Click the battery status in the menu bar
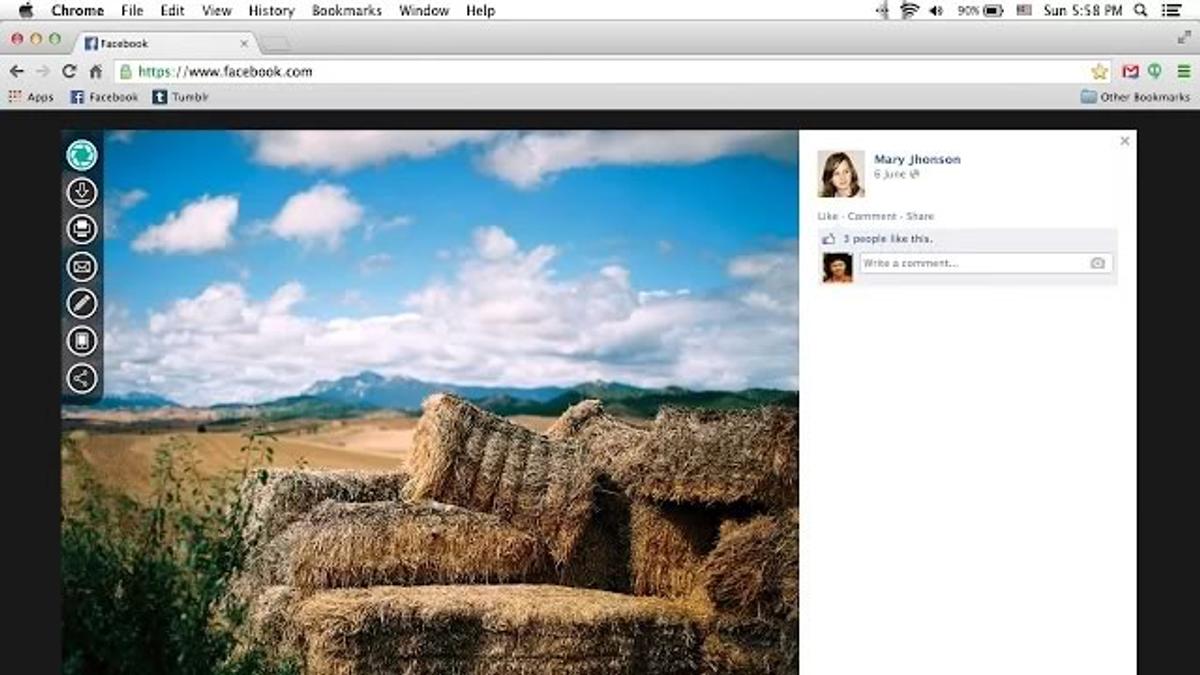Viewport: 1200px width, 675px height. pyautogui.click(x=980, y=10)
